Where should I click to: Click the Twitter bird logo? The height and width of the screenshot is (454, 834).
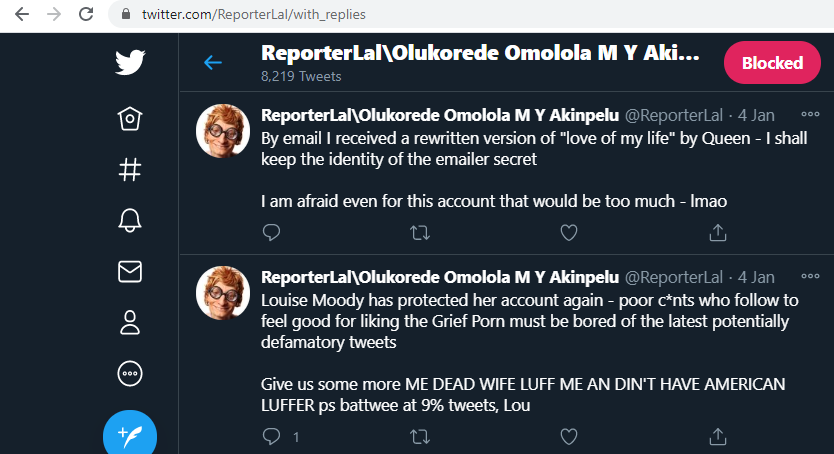[130, 63]
